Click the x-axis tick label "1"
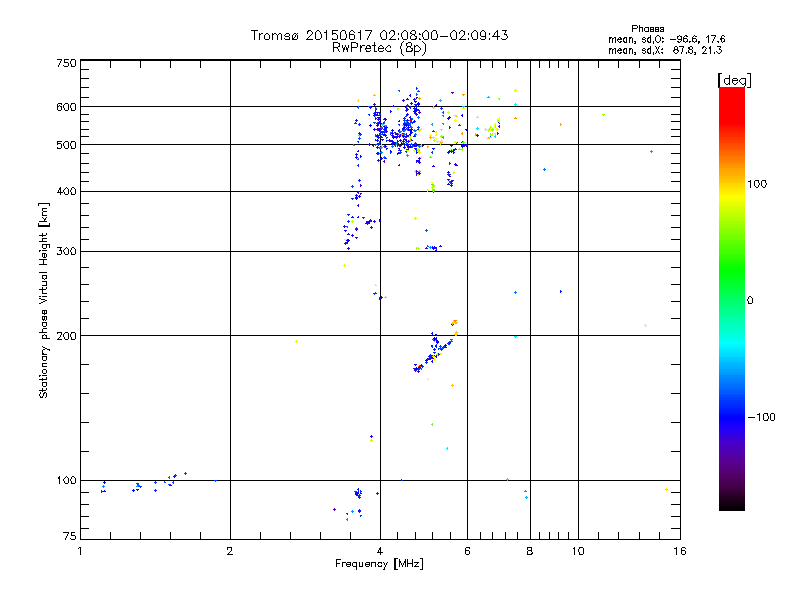Image resolution: width=800 pixels, height=600 pixels. click(x=80, y=551)
